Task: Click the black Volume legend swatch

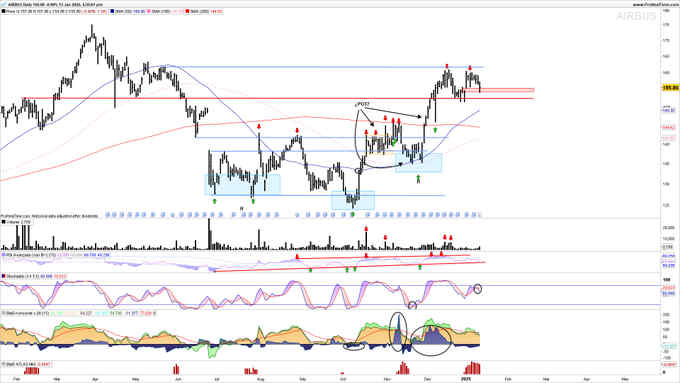Action: click(3, 222)
